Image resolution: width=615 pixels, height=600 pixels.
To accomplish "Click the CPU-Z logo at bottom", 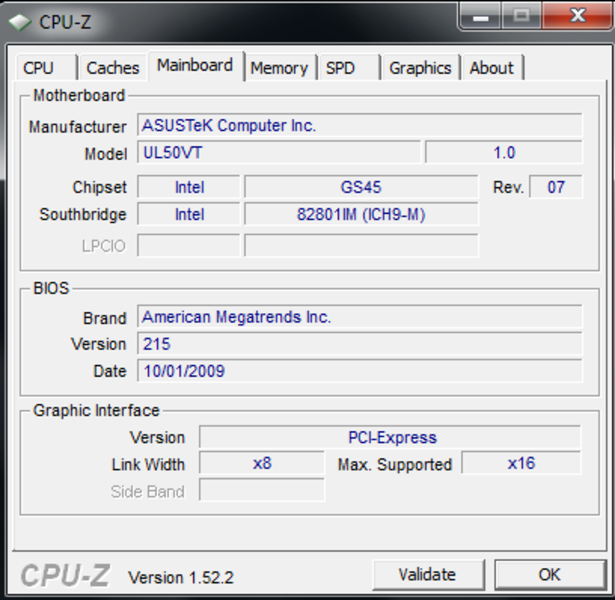I will 65,576.
